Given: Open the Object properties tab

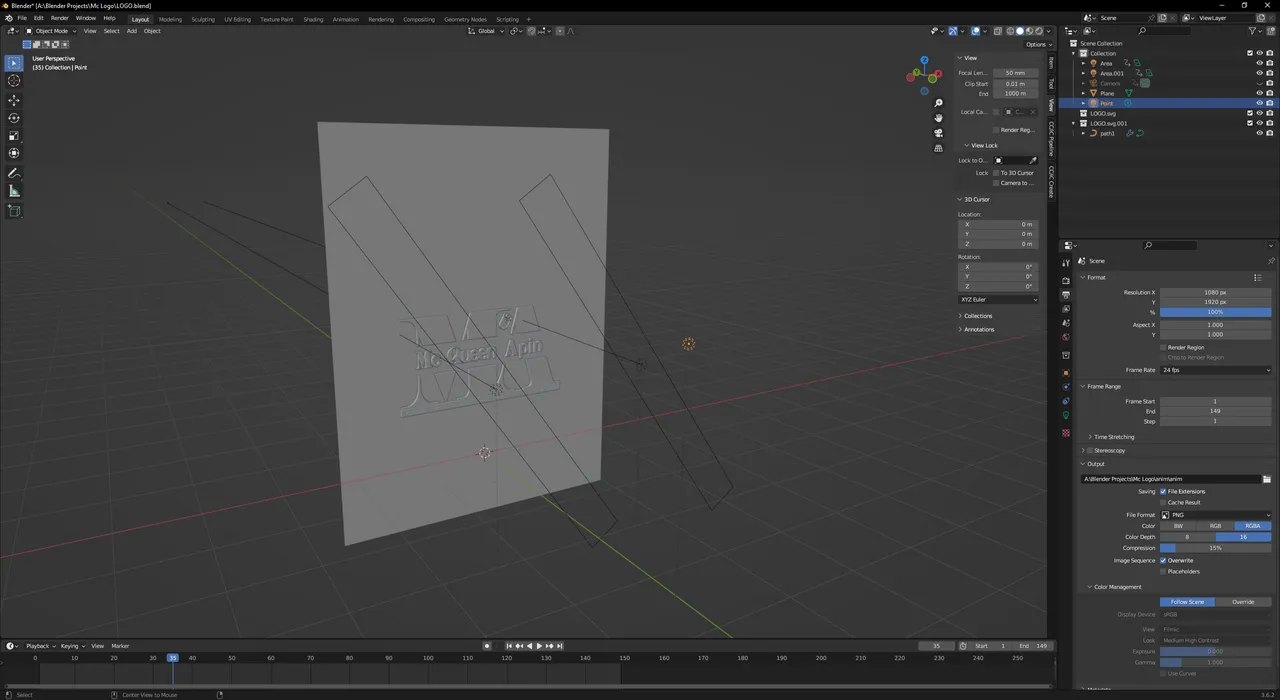Looking at the screenshot, I should click(1066, 373).
